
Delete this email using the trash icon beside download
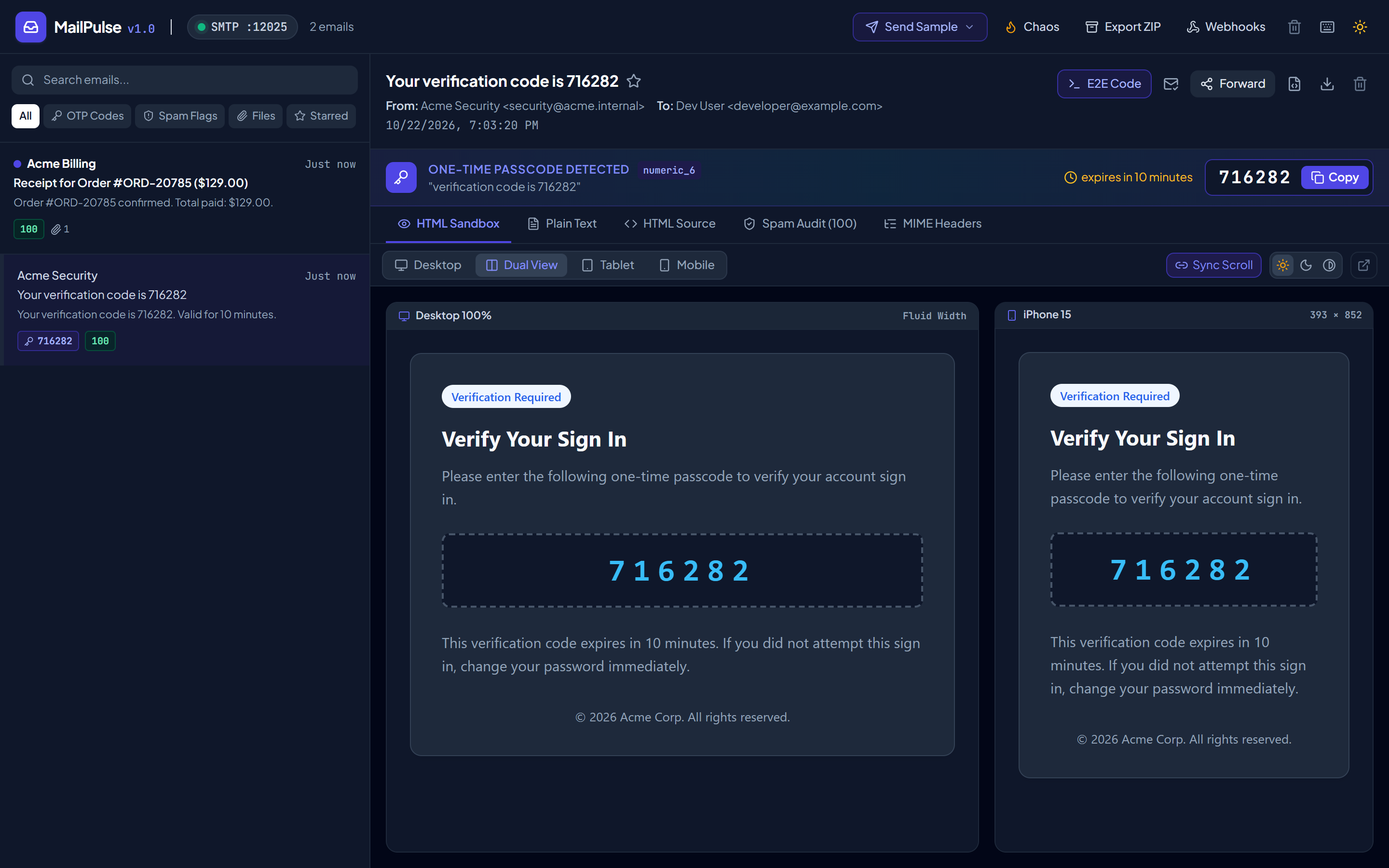point(1360,84)
